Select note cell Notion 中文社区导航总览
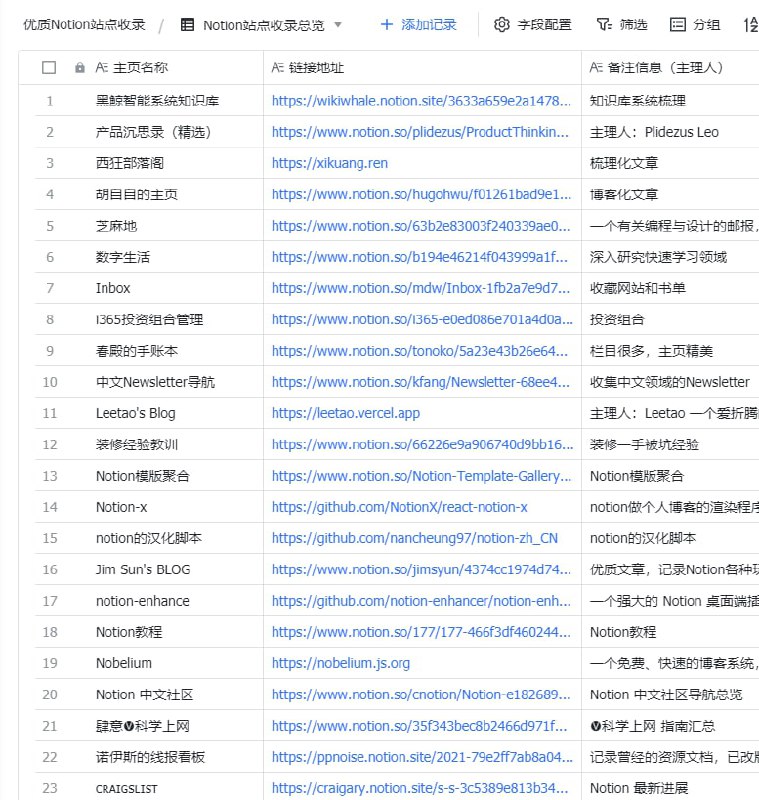 [666, 695]
